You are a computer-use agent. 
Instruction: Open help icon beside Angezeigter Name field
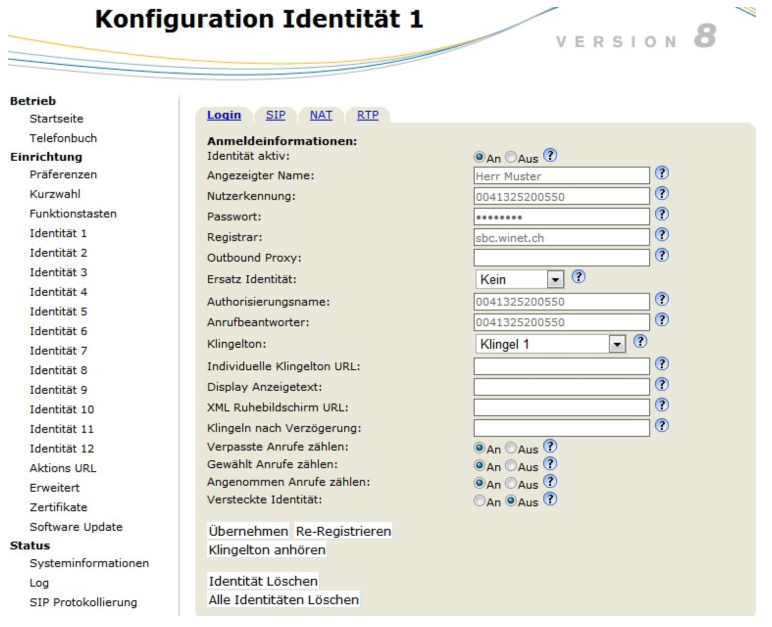pyautogui.click(x=662, y=173)
